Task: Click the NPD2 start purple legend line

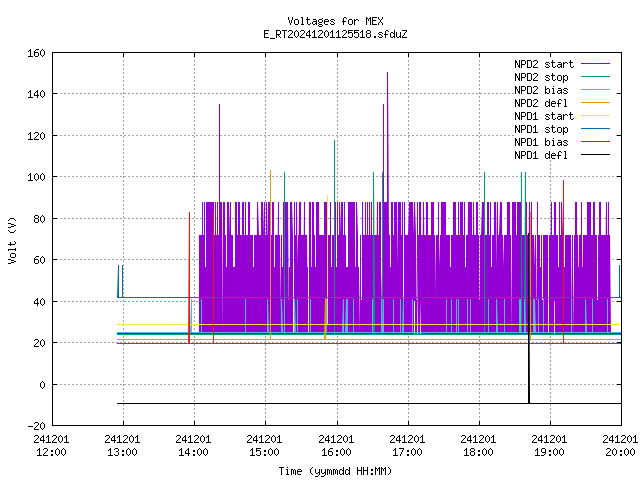Action: [x=595, y=64]
